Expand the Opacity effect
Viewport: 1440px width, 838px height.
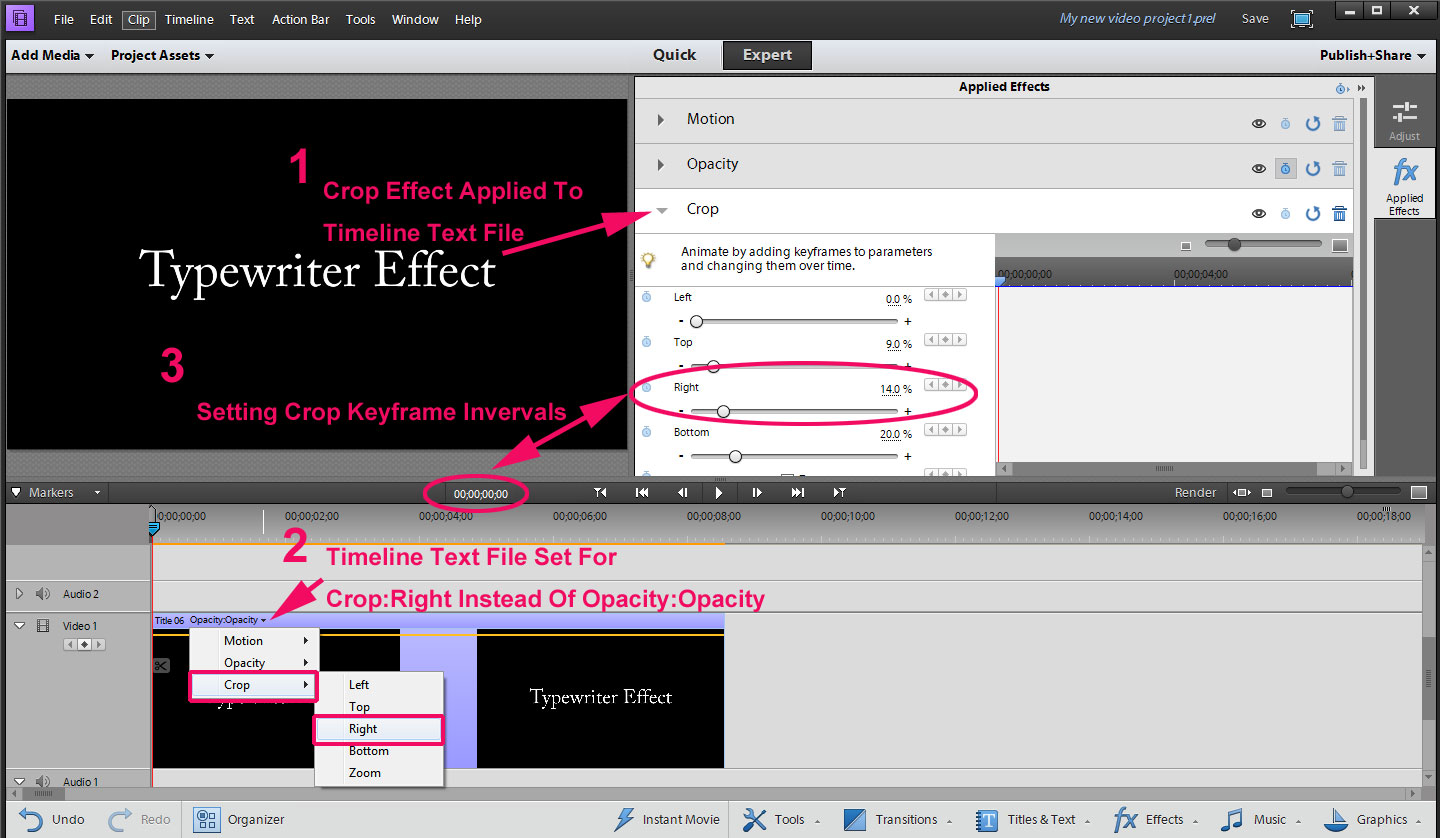pos(661,165)
